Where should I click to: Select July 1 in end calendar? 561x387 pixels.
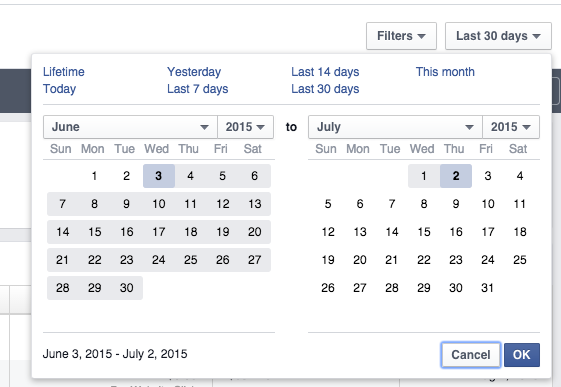[424, 176]
